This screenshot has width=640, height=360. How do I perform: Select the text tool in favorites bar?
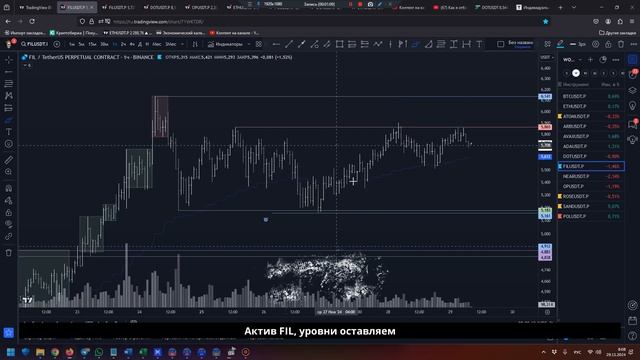point(479,44)
